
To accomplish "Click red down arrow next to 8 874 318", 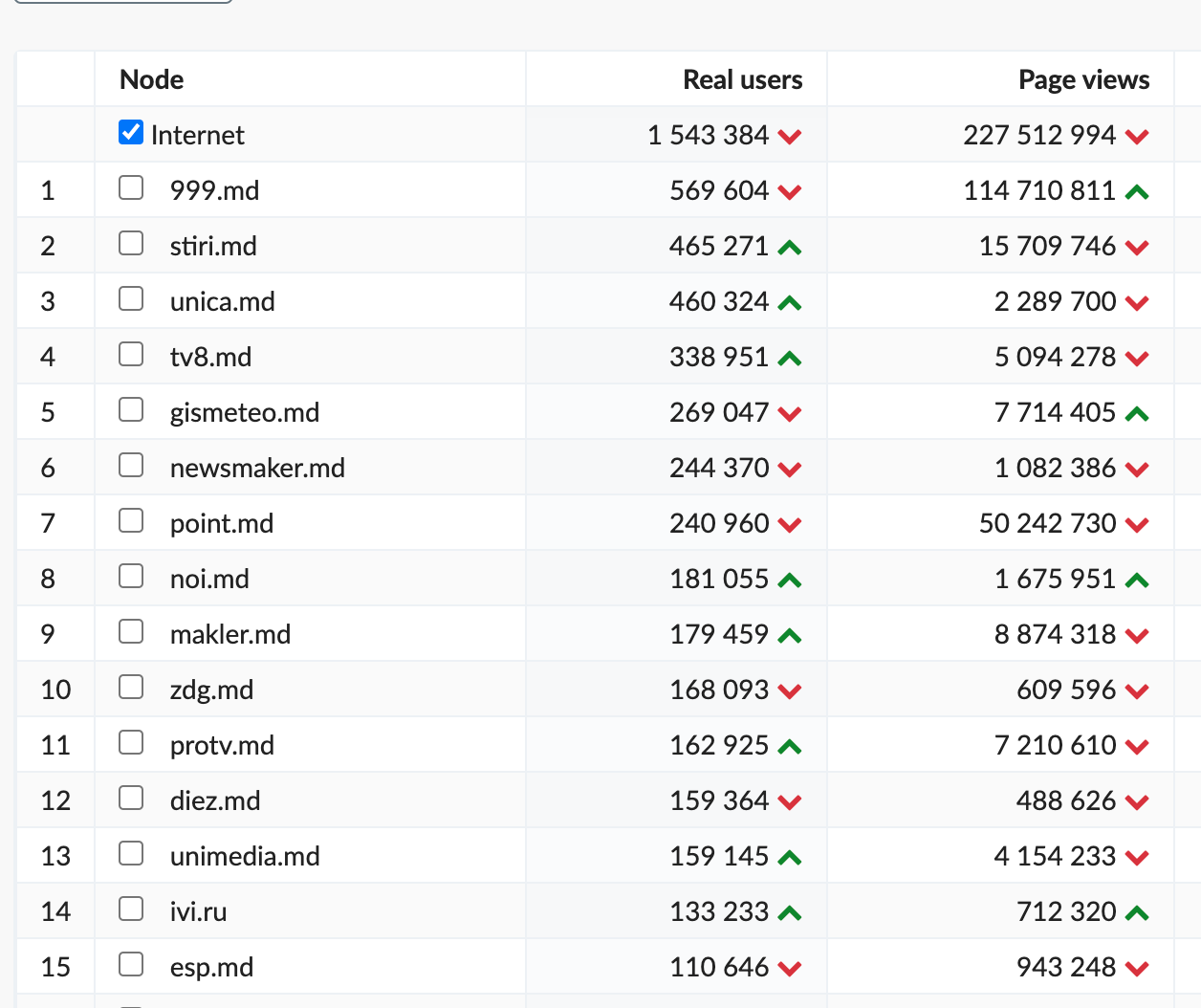I will point(1137,636).
